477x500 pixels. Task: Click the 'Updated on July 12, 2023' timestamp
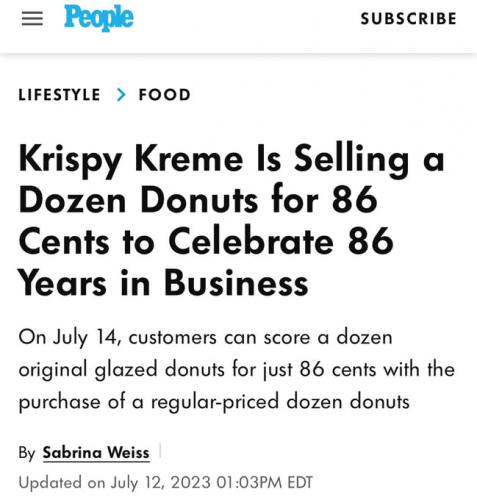115,483
